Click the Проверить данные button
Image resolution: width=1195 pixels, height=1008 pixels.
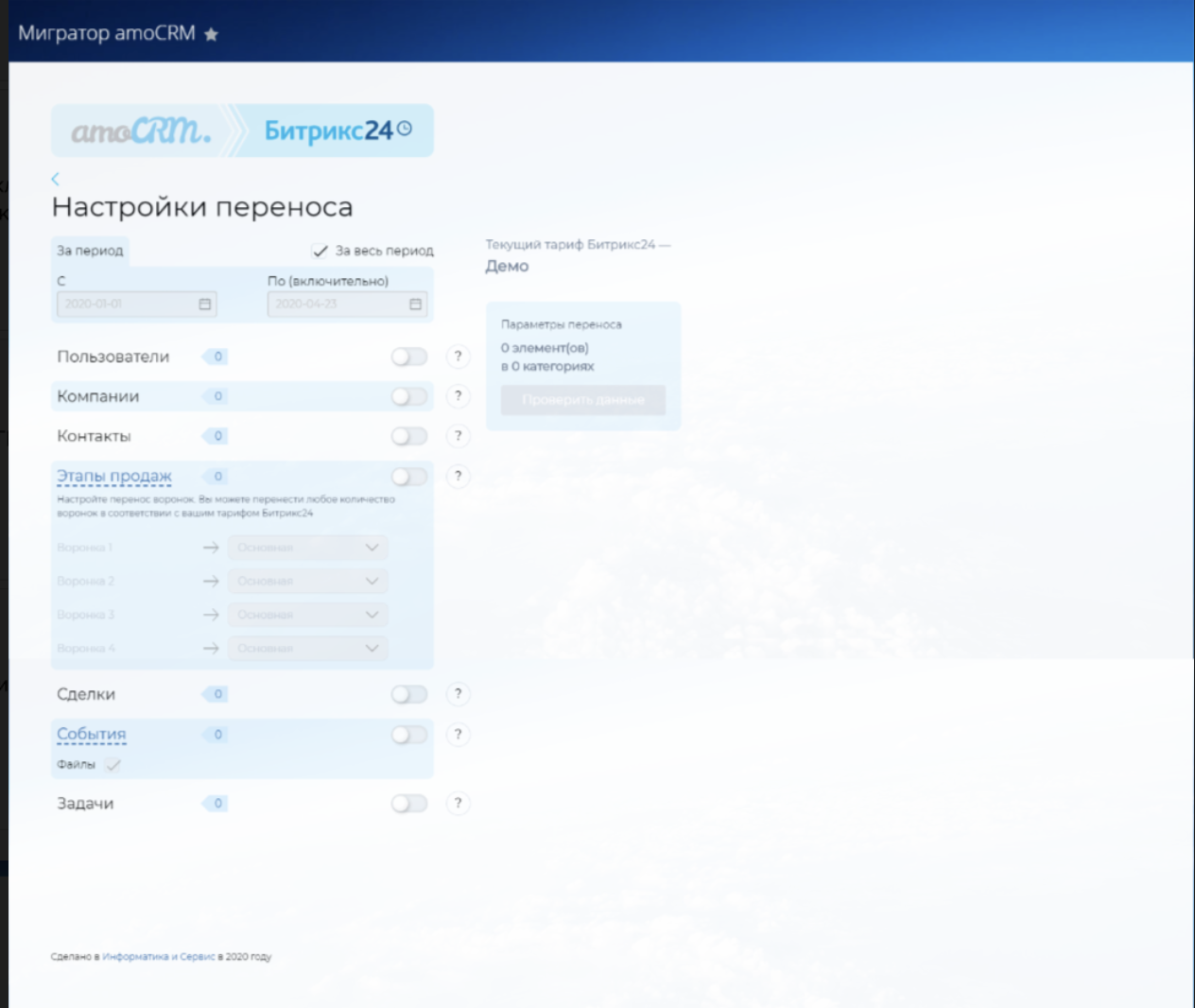(583, 400)
